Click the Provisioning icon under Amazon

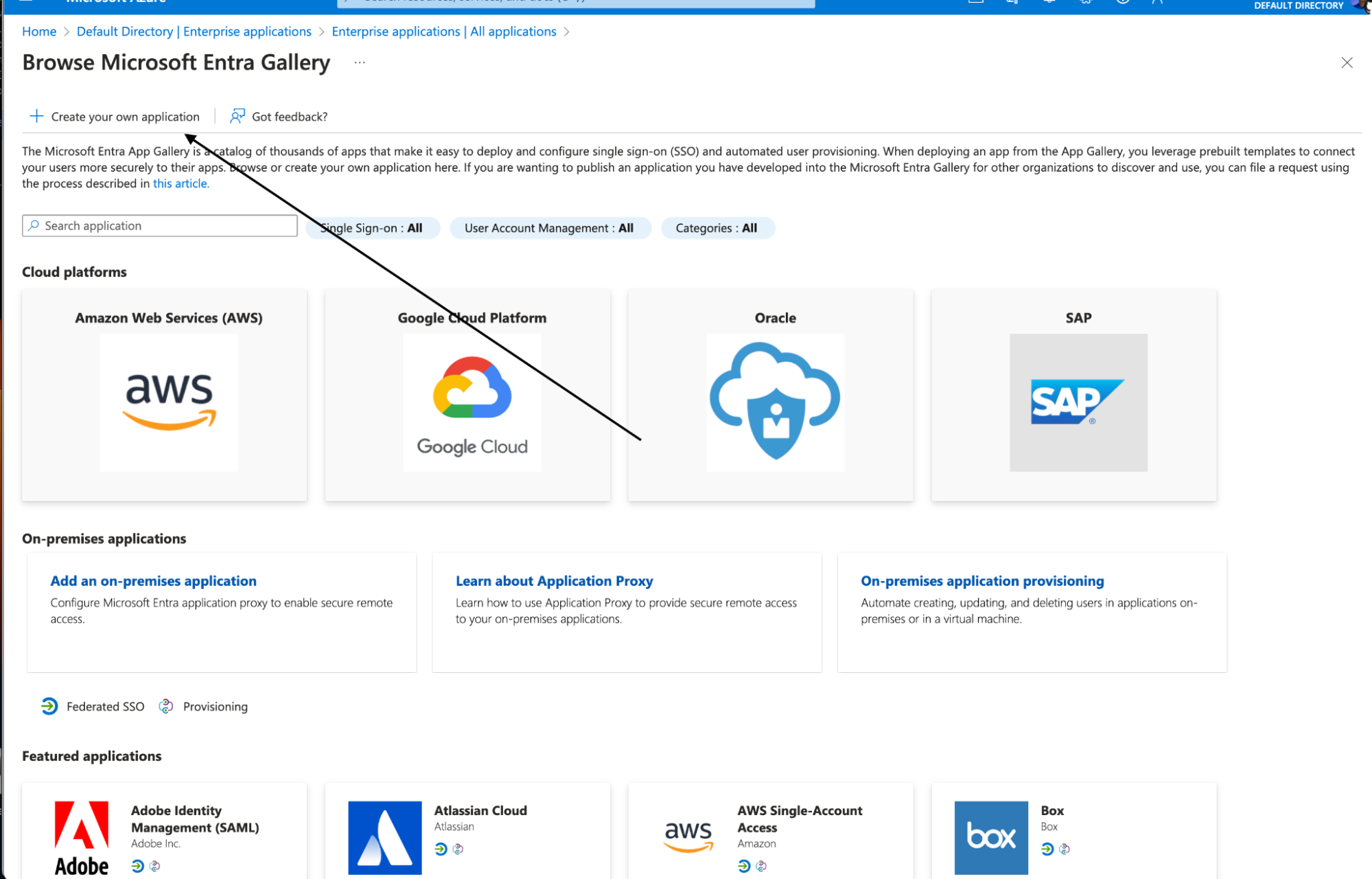click(x=761, y=866)
